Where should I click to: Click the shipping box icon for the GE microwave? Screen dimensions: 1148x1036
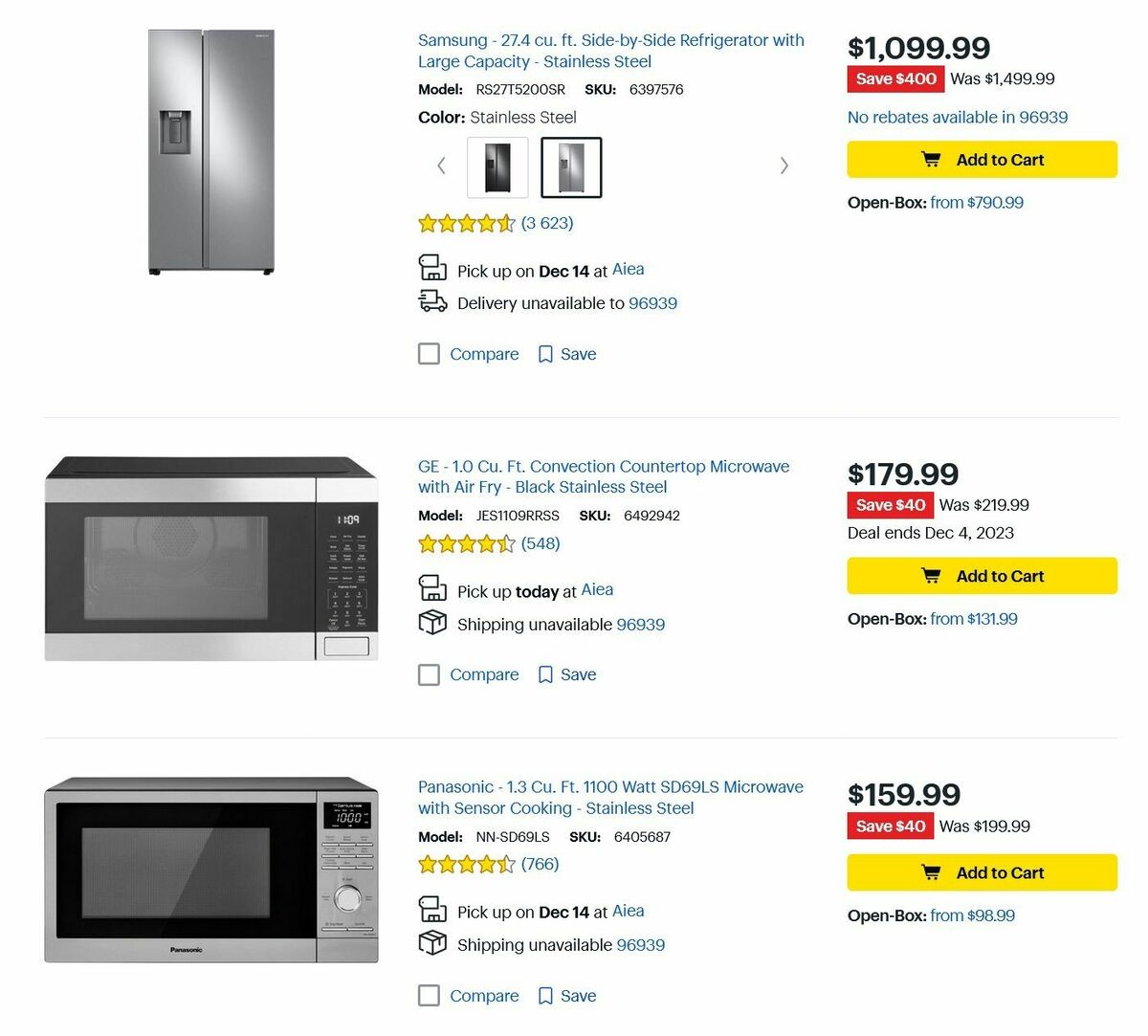click(x=432, y=623)
